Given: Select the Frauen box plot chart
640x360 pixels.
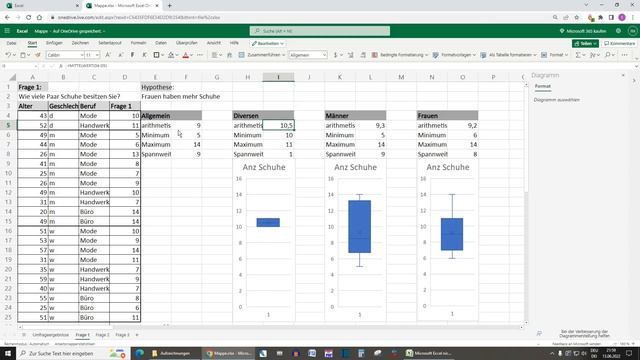Looking at the screenshot, I should tap(447, 240).
